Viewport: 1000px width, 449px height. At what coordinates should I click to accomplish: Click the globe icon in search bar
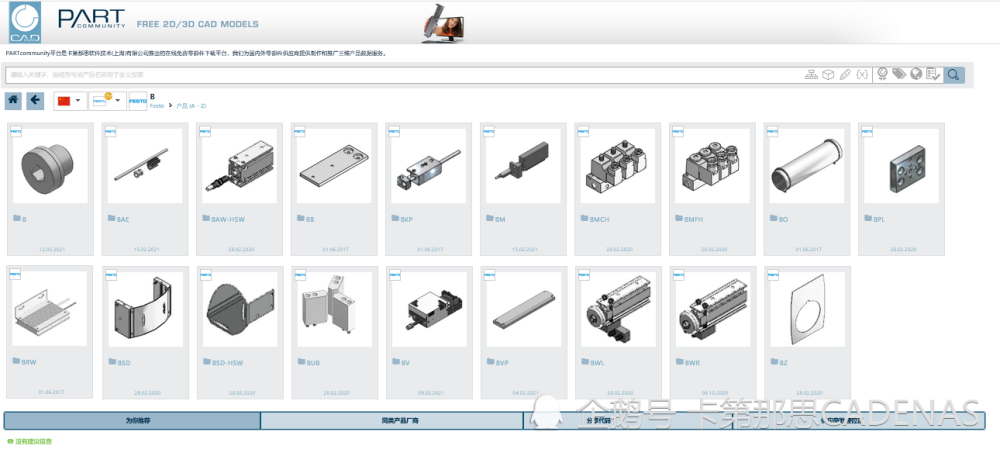coord(916,75)
